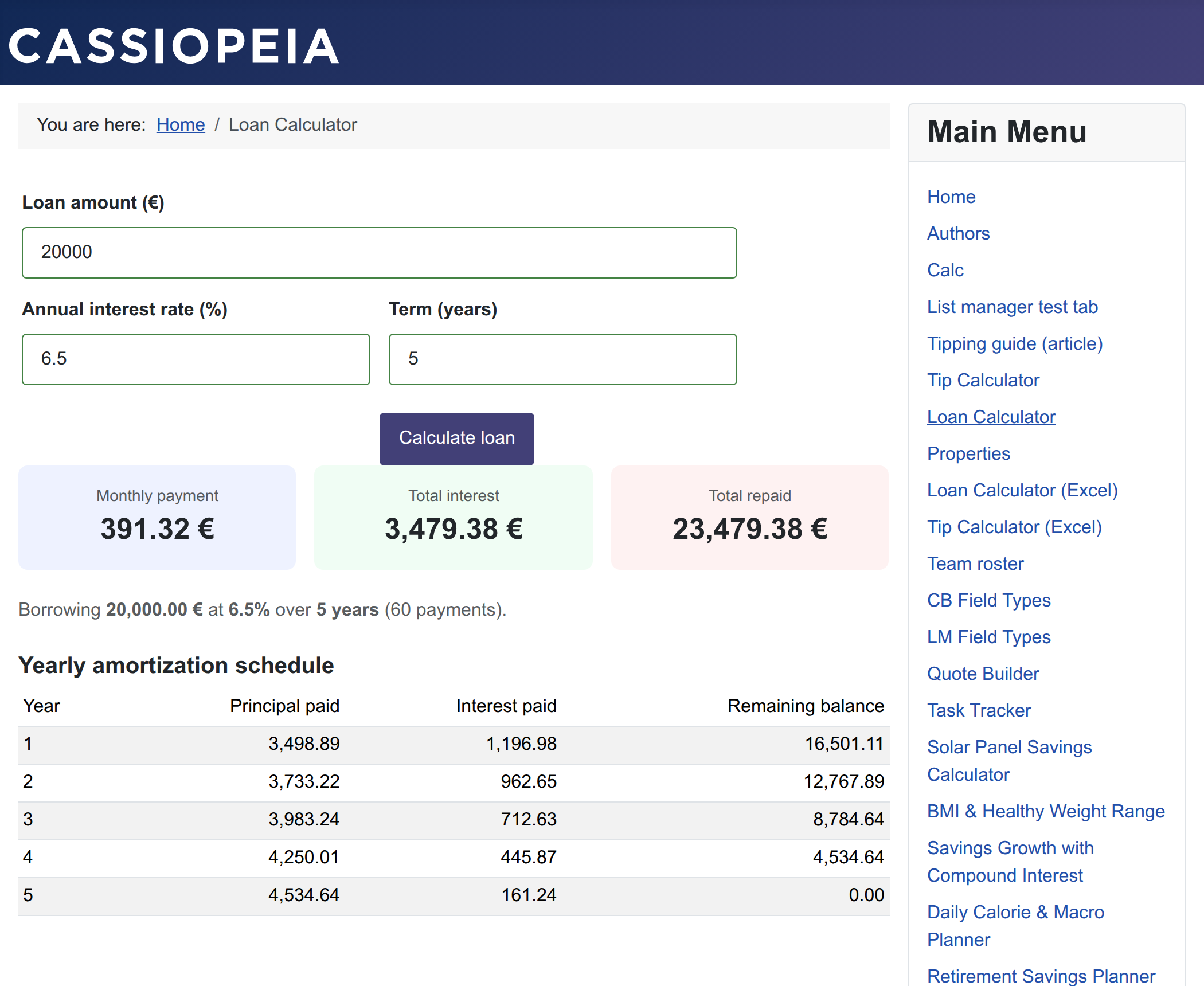Open LM Field Types link
Image resolution: width=1204 pixels, height=986 pixels.
pyautogui.click(x=989, y=637)
